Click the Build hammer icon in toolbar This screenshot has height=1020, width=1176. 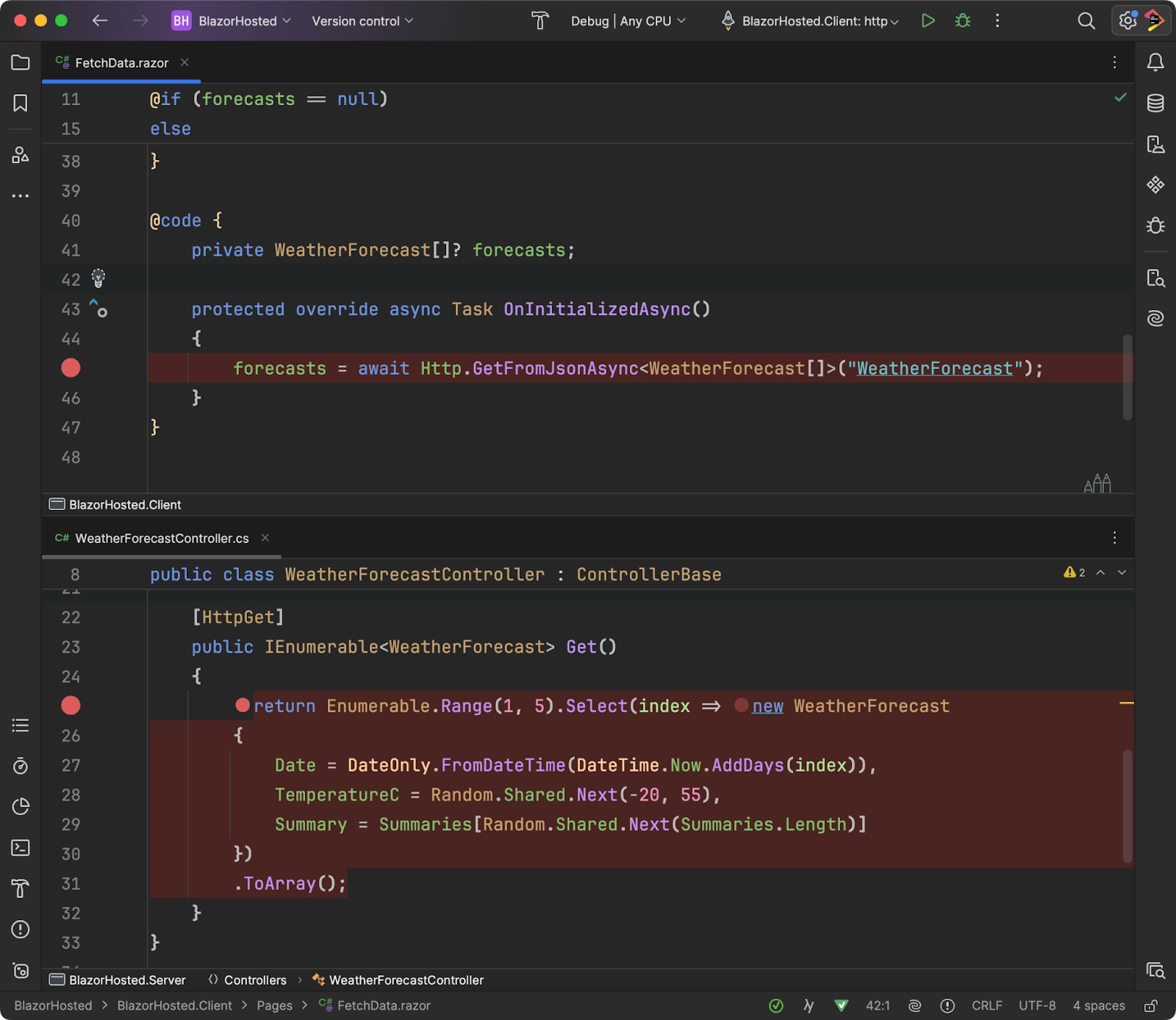(x=540, y=21)
